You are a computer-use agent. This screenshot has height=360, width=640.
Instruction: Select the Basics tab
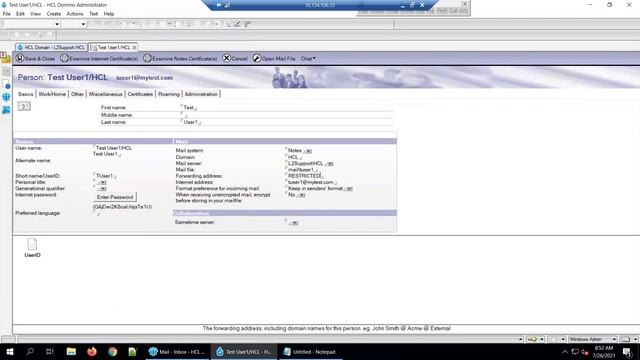pos(25,94)
